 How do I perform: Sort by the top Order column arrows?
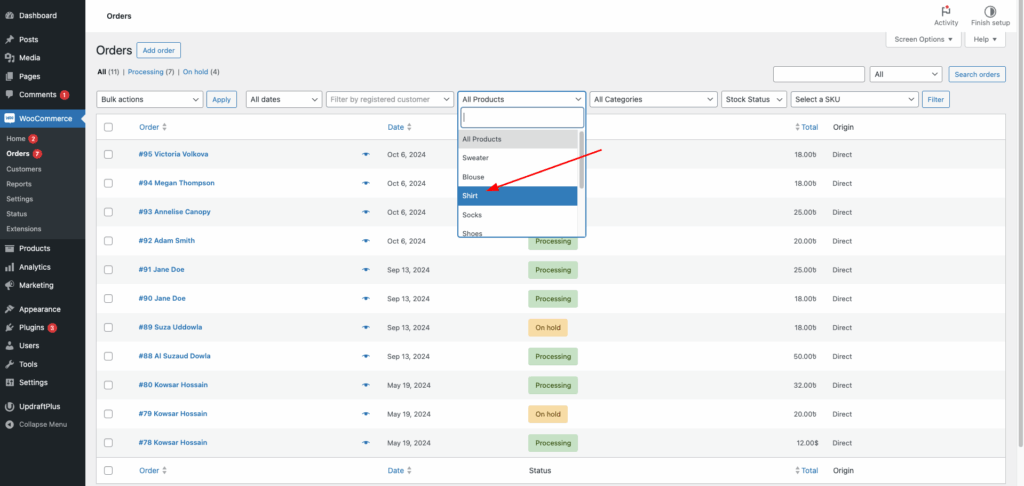click(165, 127)
